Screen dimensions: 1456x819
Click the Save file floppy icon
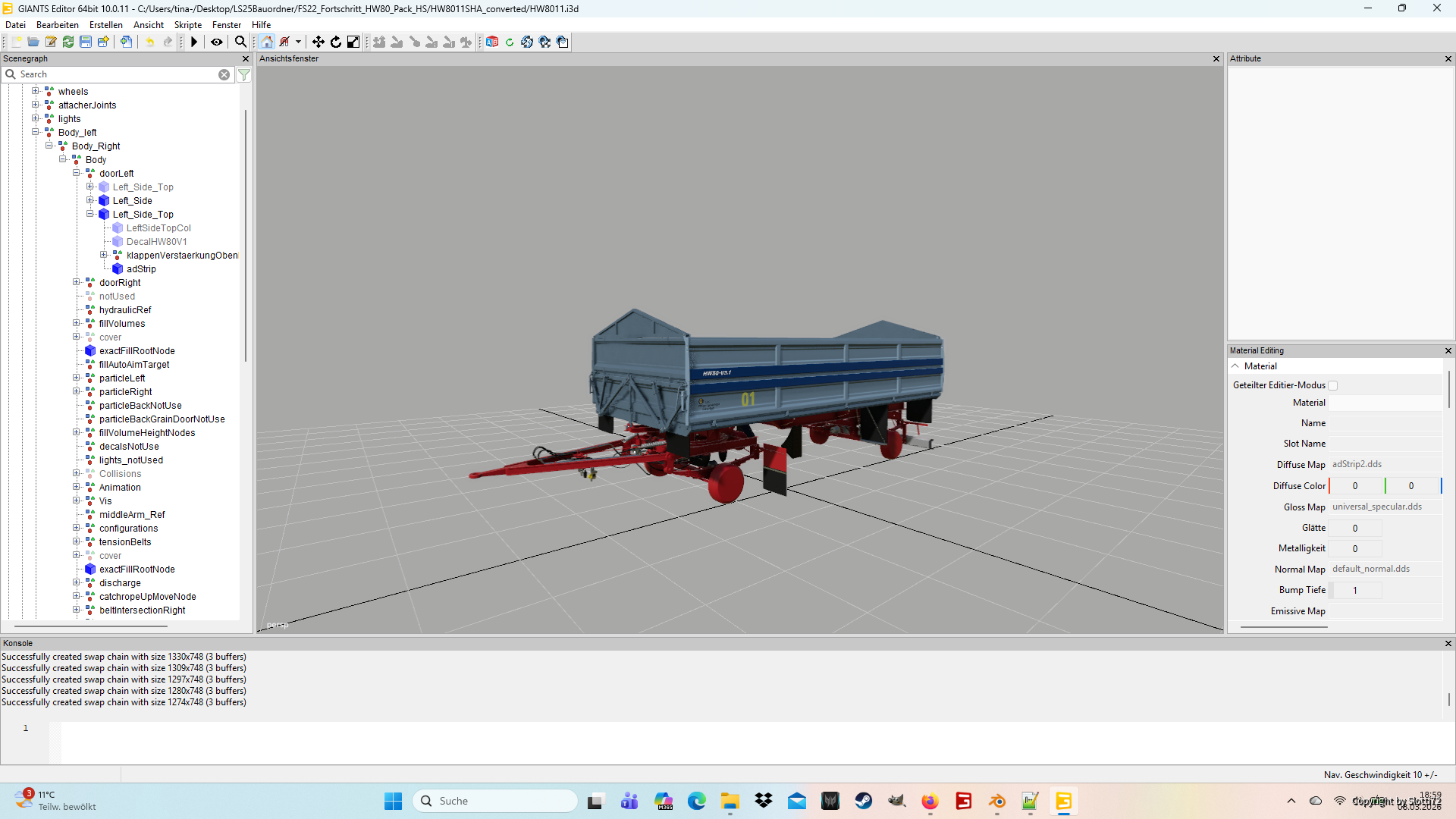(86, 42)
